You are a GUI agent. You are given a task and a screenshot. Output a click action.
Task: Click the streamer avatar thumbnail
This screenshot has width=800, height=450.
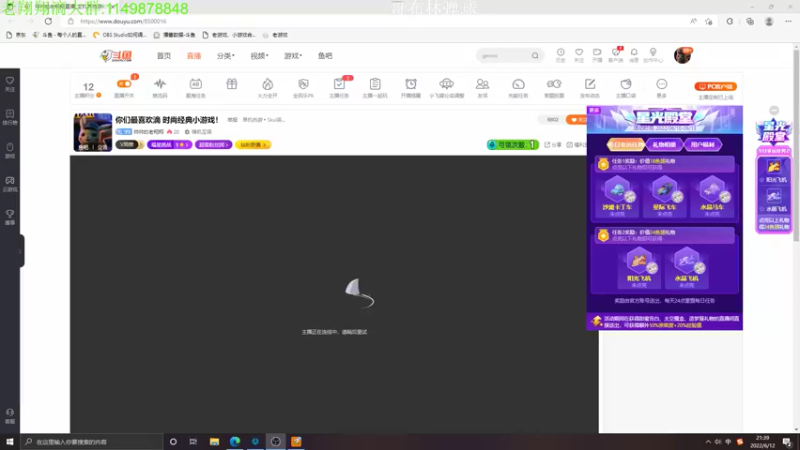point(93,133)
